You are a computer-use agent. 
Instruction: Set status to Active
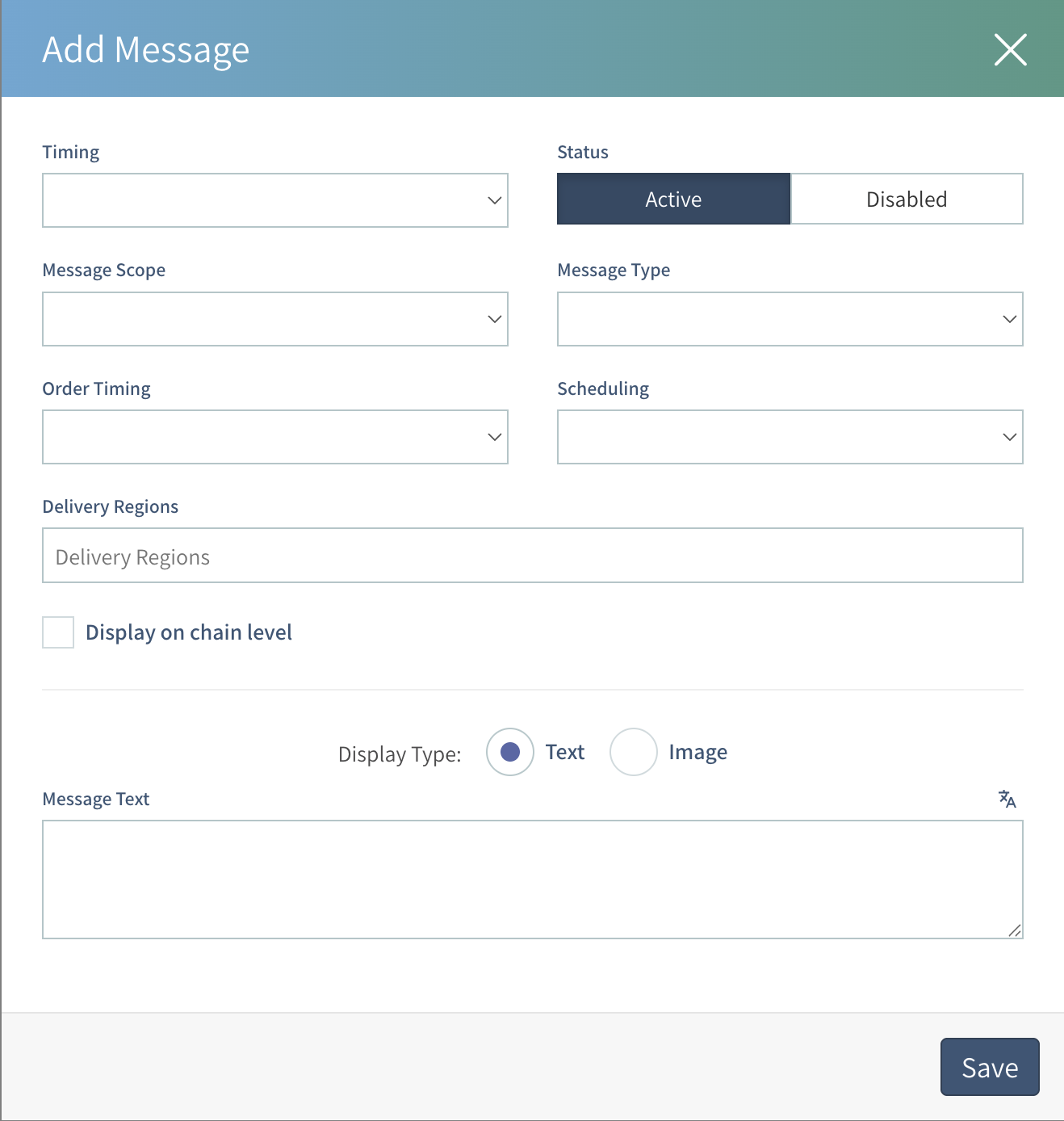point(673,199)
